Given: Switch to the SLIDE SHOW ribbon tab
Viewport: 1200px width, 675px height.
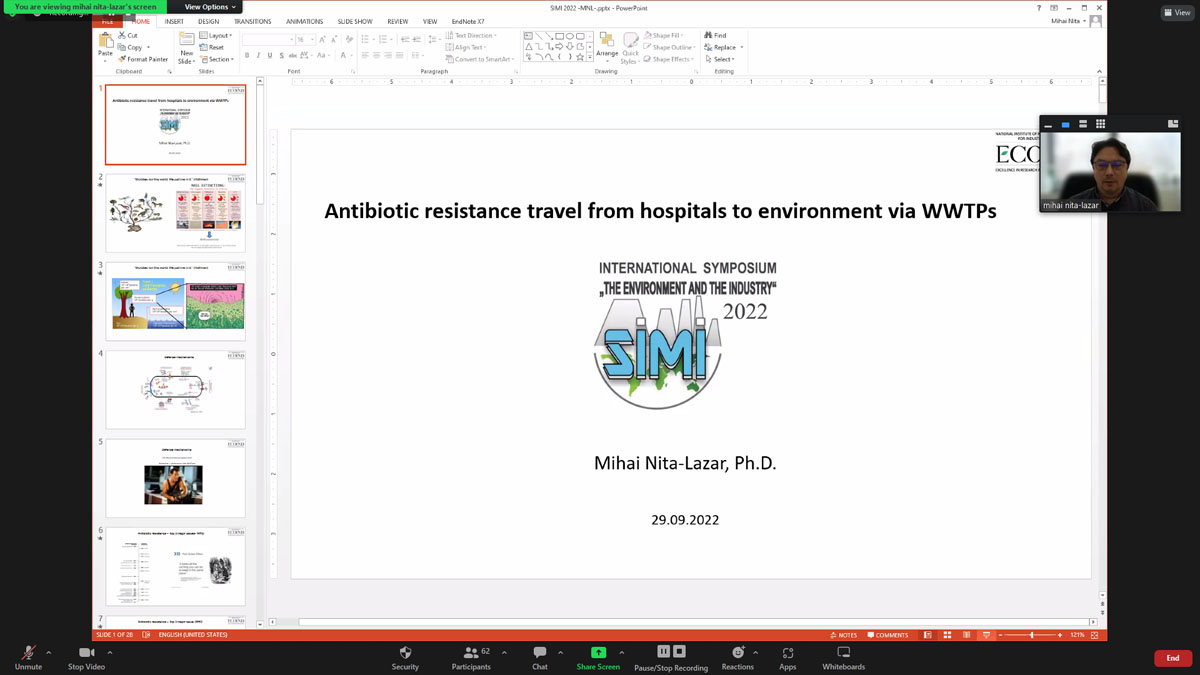Looking at the screenshot, I should tap(355, 21).
